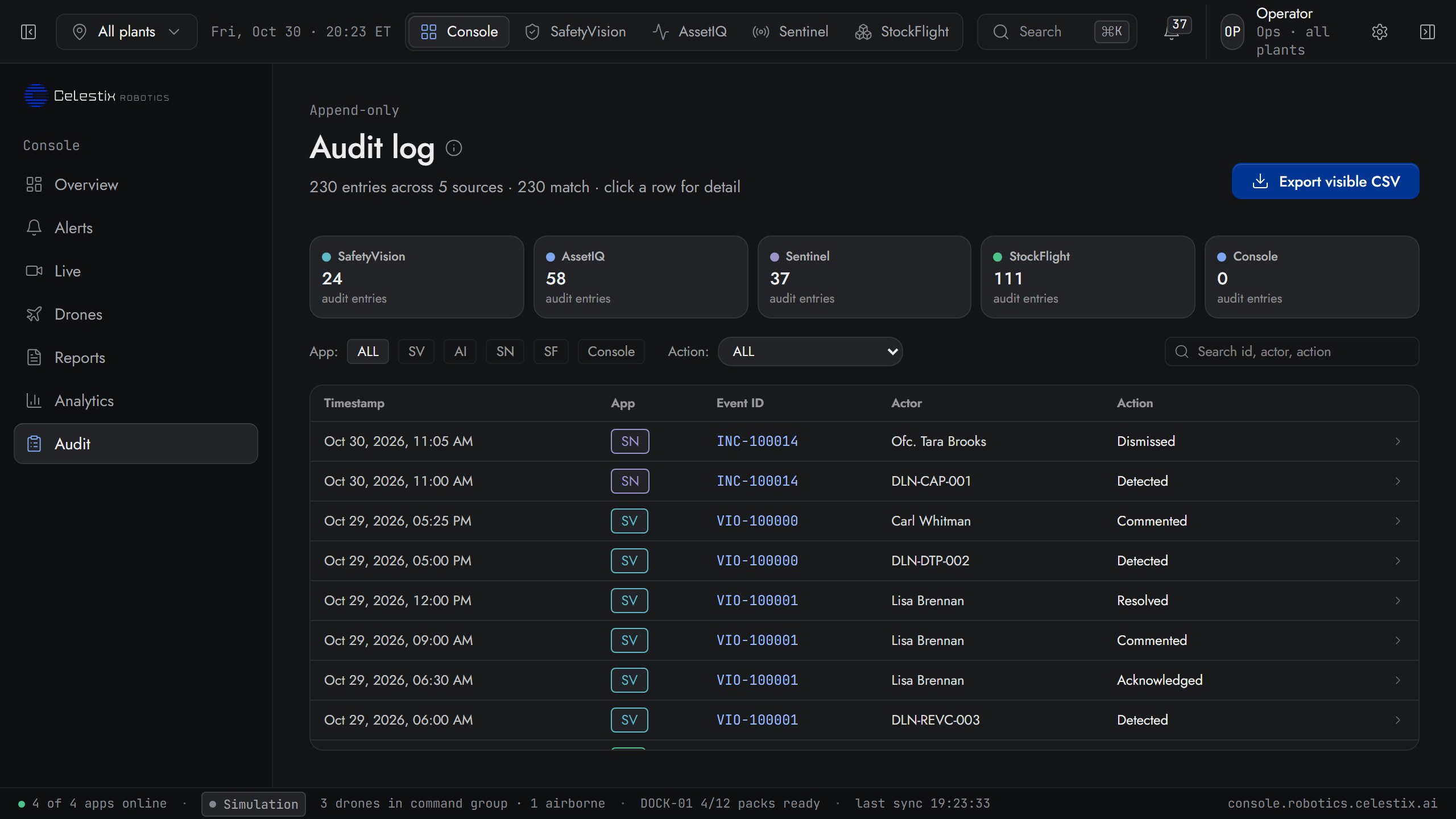
Task: Expand the Ofc. Tara Brooks Dismissed row chevron
Action: pyautogui.click(x=1397, y=441)
